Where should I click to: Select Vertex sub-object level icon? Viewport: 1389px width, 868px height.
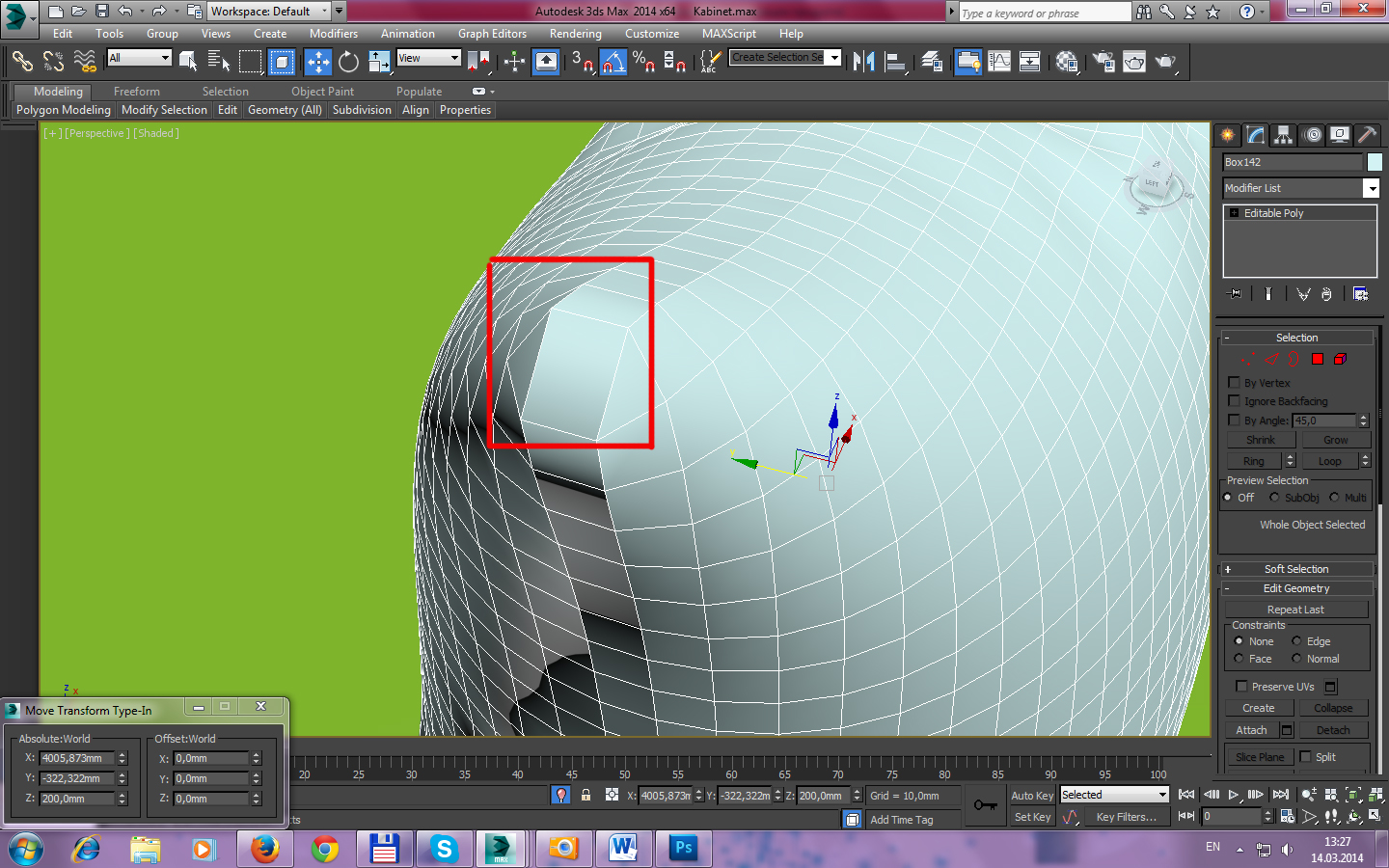pyautogui.click(x=1247, y=359)
